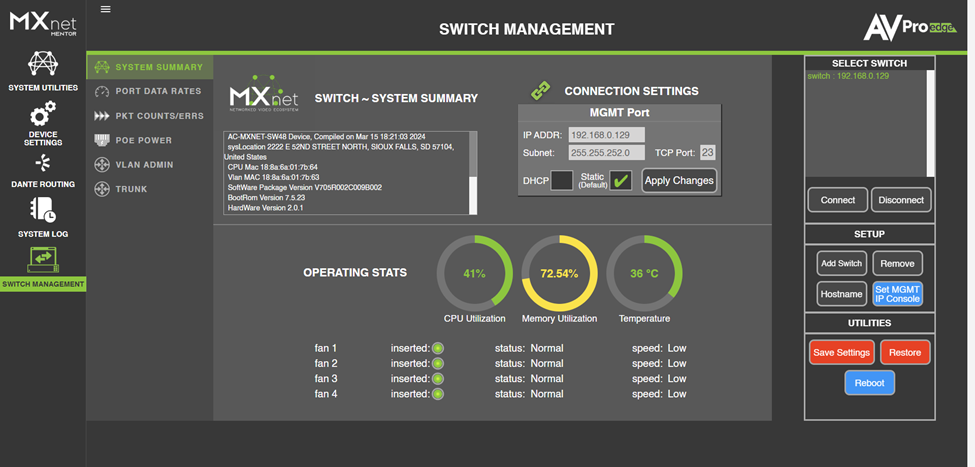The width and height of the screenshot is (975, 467).
Task: Select switch : 192.168.0.129 entry
Action: pos(848,76)
